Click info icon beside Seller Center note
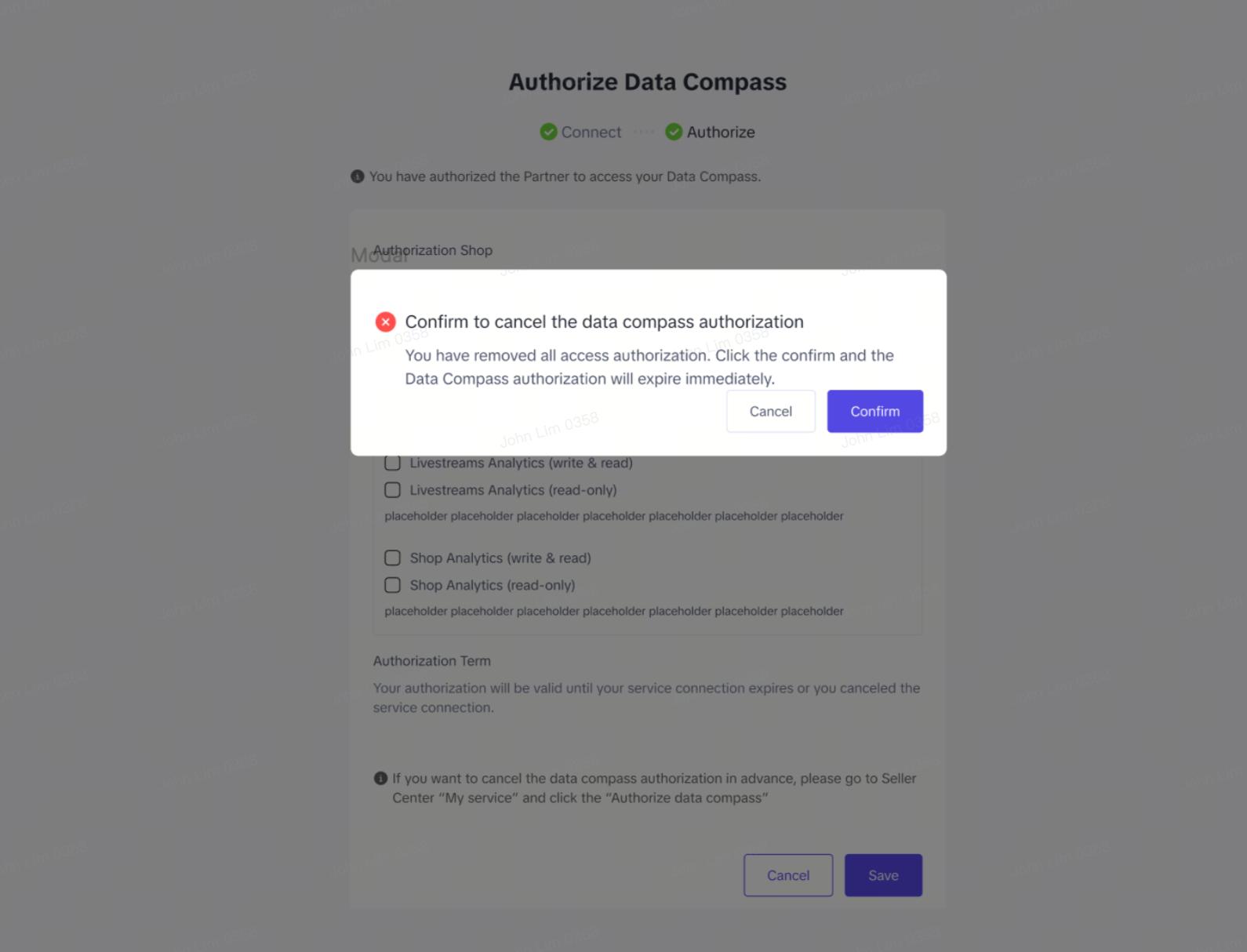The image size is (1247, 952). coord(380,778)
